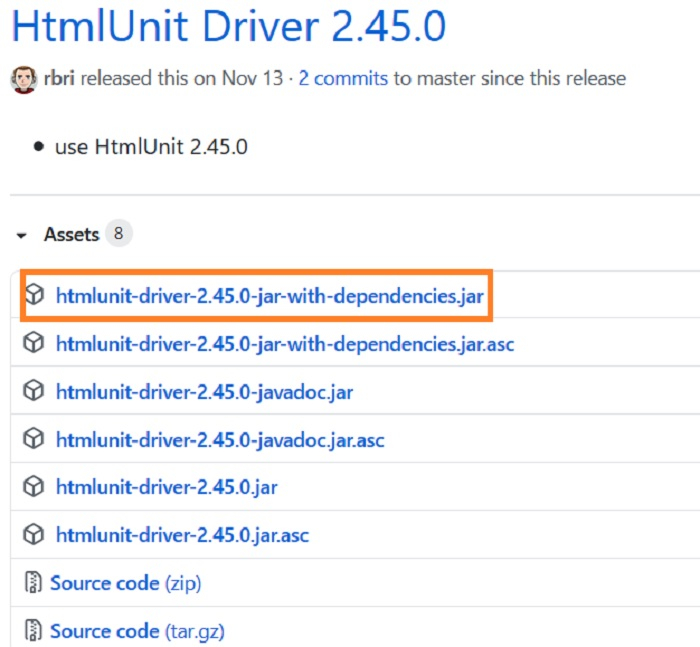This screenshot has height=647, width=700.
Task: Click package icon beside htmlunit-driver-2.45.0.jar.asc
Action: pyautogui.click(x=34, y=534)
